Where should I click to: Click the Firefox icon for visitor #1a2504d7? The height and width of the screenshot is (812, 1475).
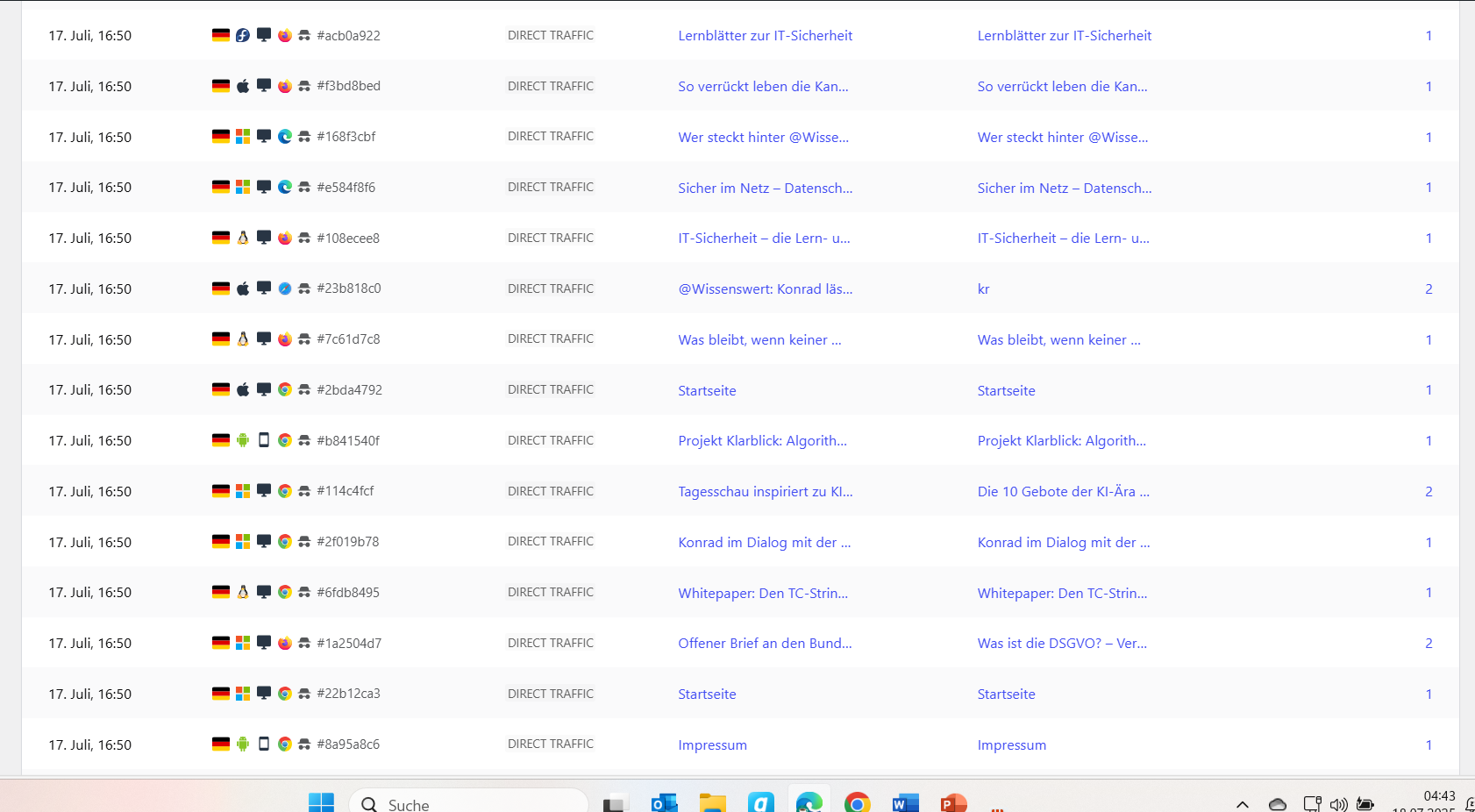click(x=285, y=644)
